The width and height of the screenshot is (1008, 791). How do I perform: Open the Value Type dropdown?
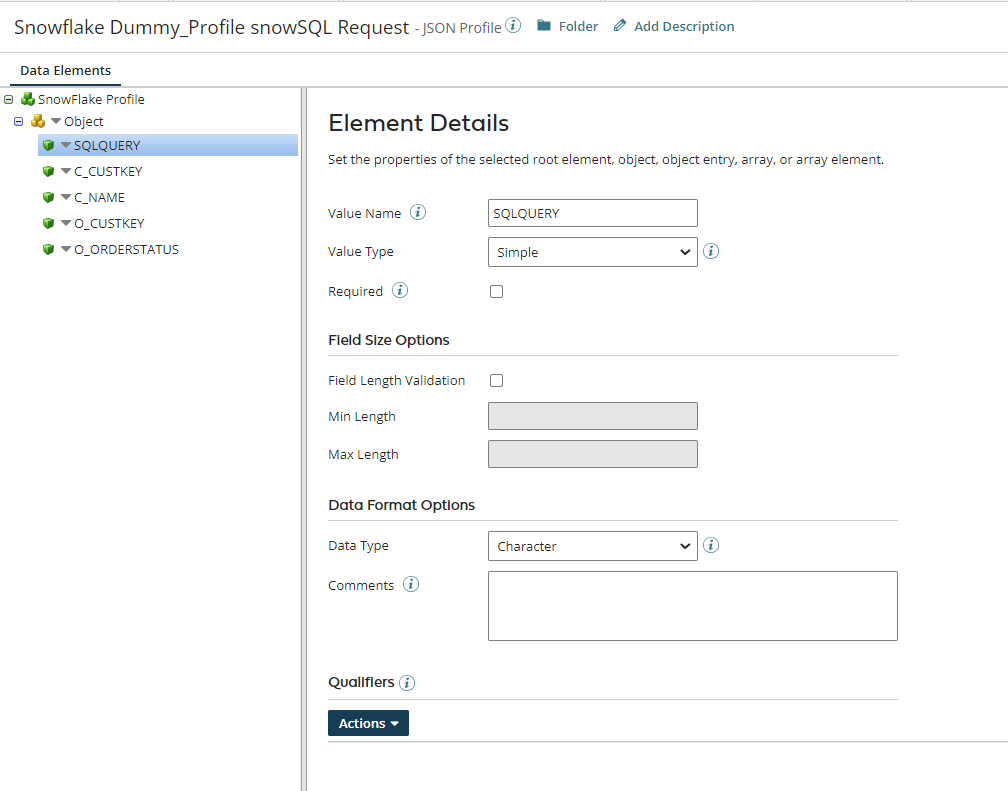click(592, 251)
